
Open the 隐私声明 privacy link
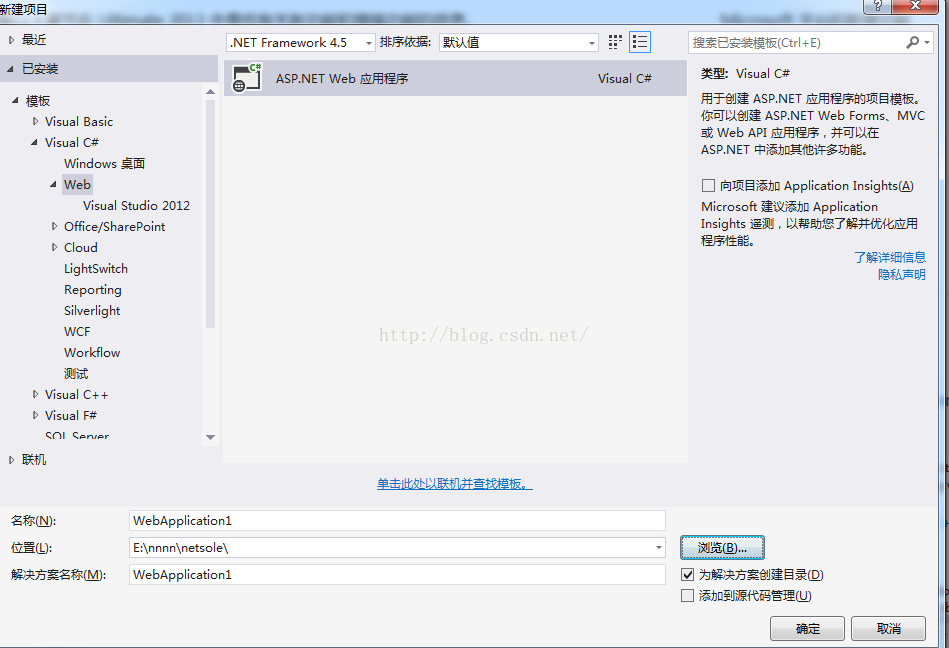click(x=902, y=275)
